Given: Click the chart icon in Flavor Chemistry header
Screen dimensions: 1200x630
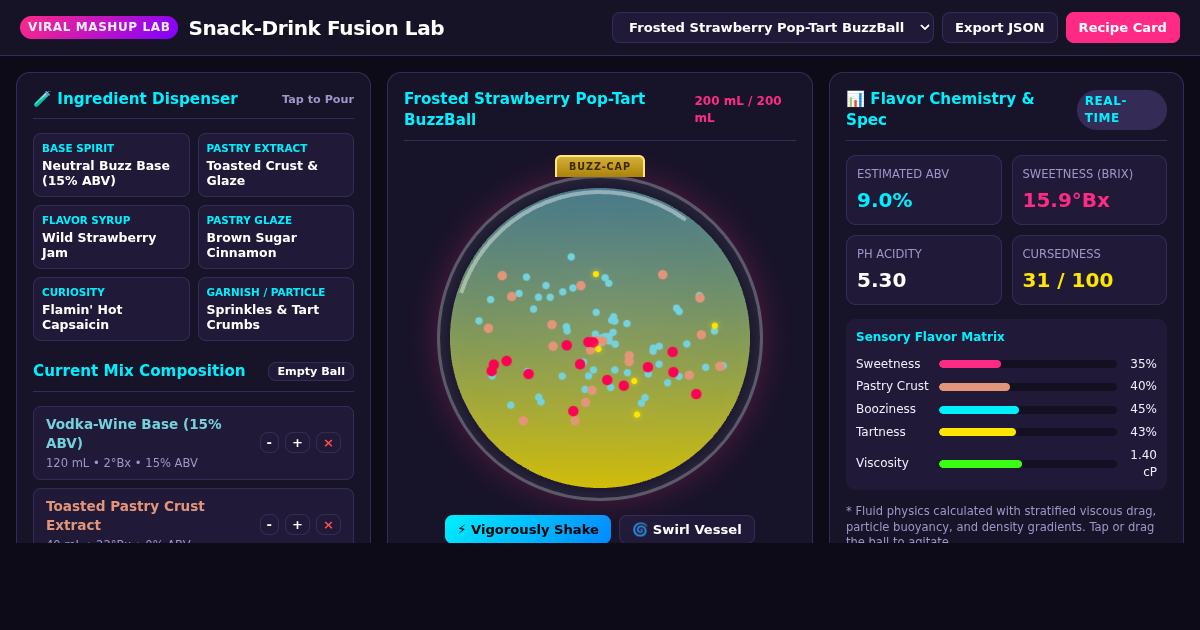Looking at the screenshot, I should tap(855, 99).
